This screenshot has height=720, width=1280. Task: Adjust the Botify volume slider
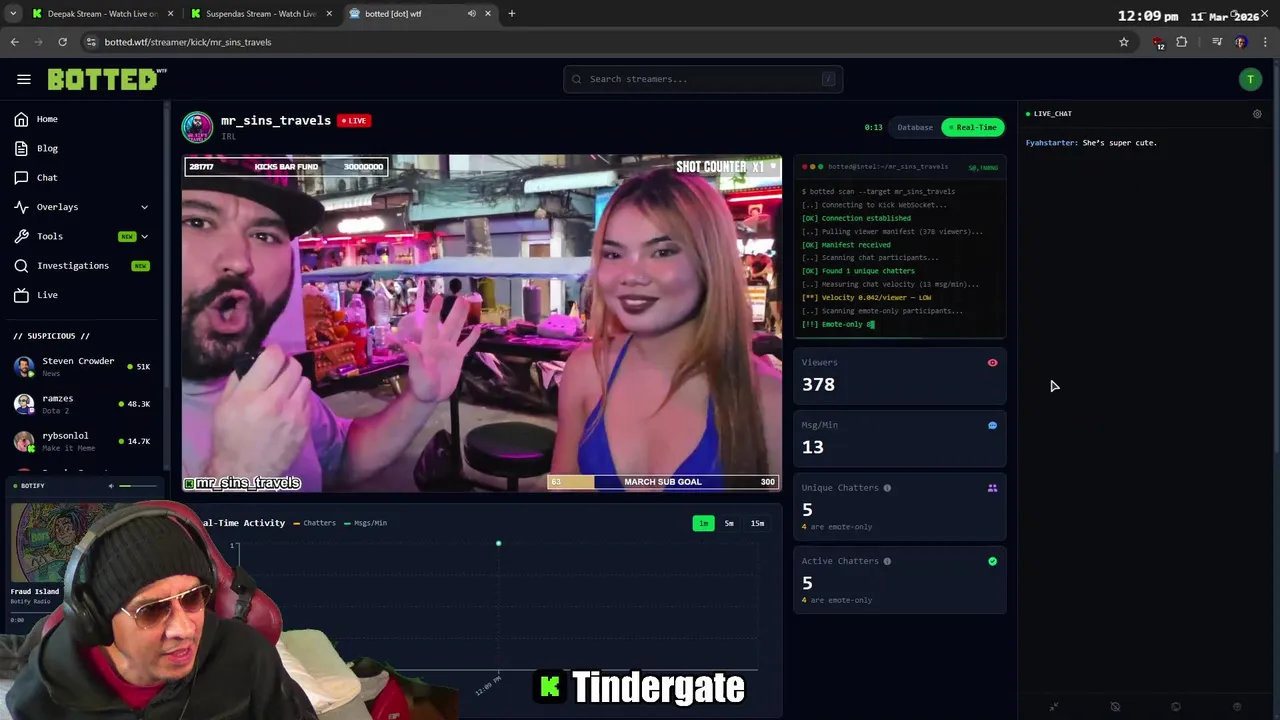coord(138,486)
